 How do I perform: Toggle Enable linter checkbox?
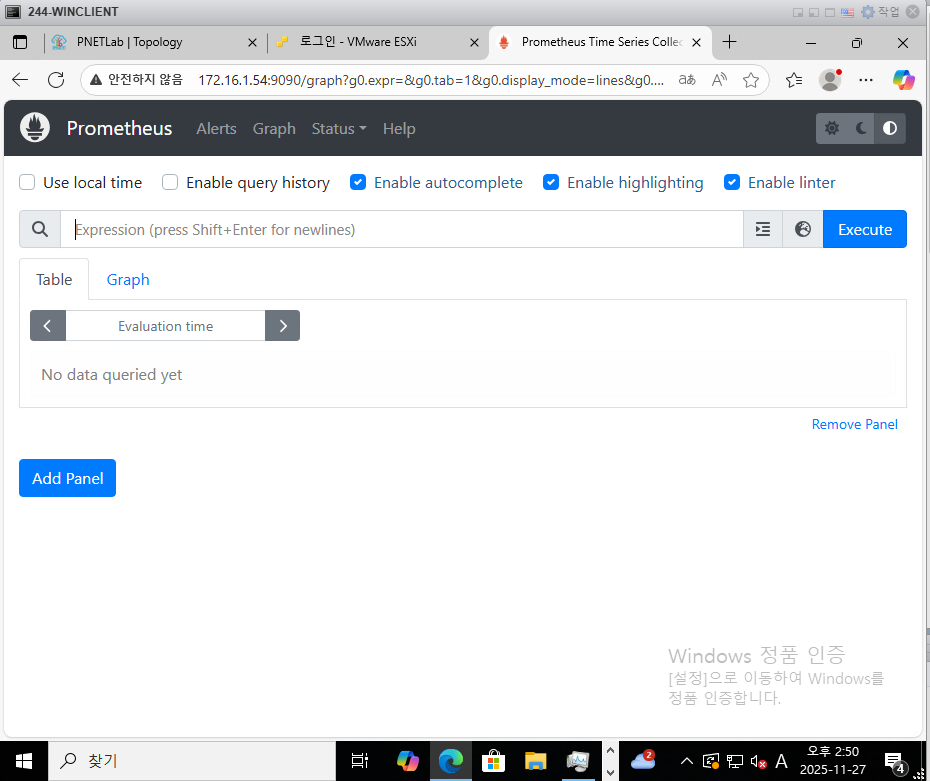[x=732, y=182]
